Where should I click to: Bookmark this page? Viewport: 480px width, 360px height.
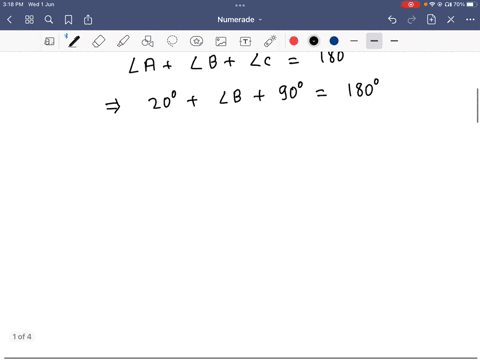tap(68, 20)
